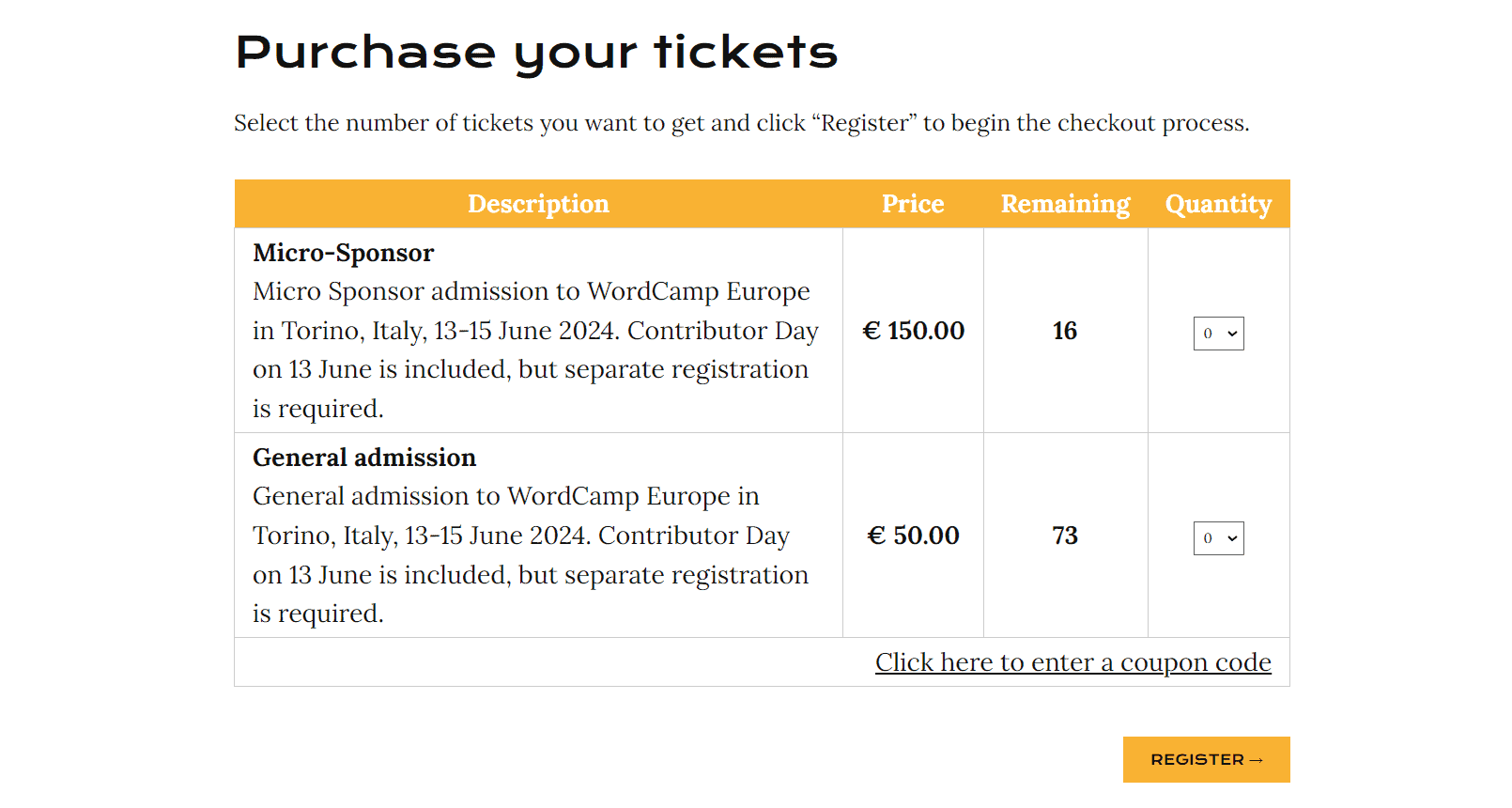Click the arrow icon on Register button
Image resolution: width=1512 pixels, height=808 pixels.
[x=1257, y=760]
